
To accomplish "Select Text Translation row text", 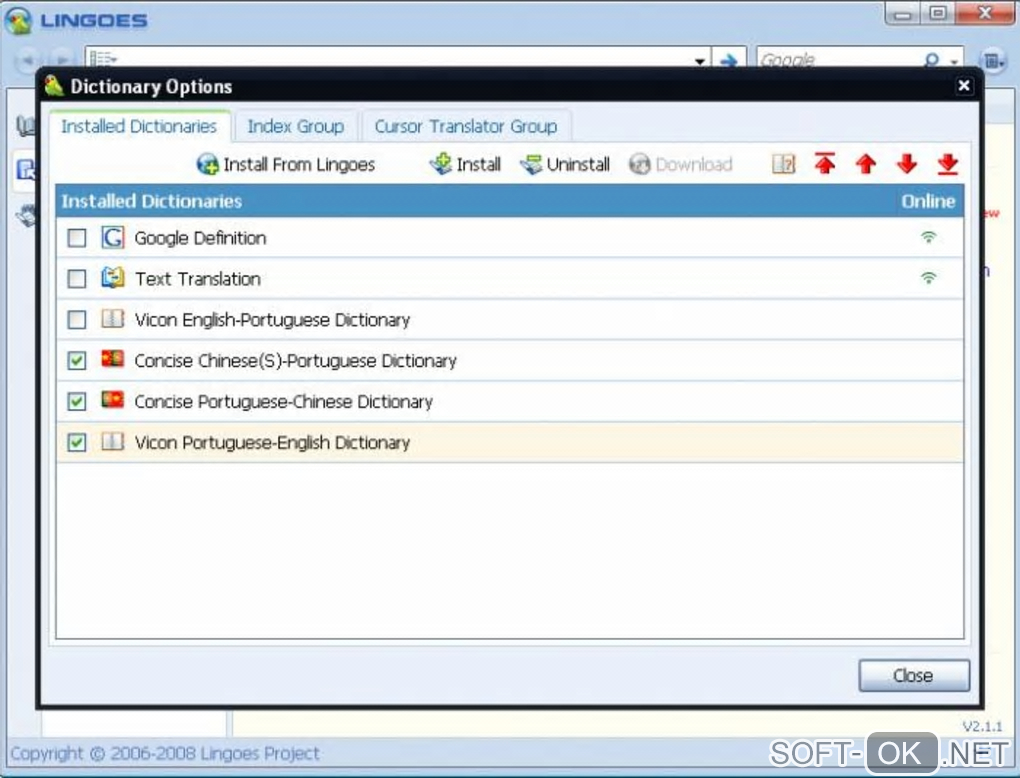I will click(x=198, y=279).
